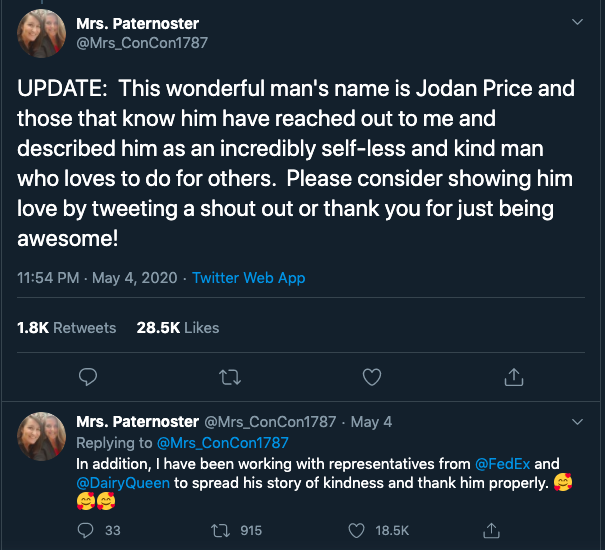Open Mrs. Paternoster's profile picture on main tweet
Viewport: 605px width, 550px height.
pos(42,33)
